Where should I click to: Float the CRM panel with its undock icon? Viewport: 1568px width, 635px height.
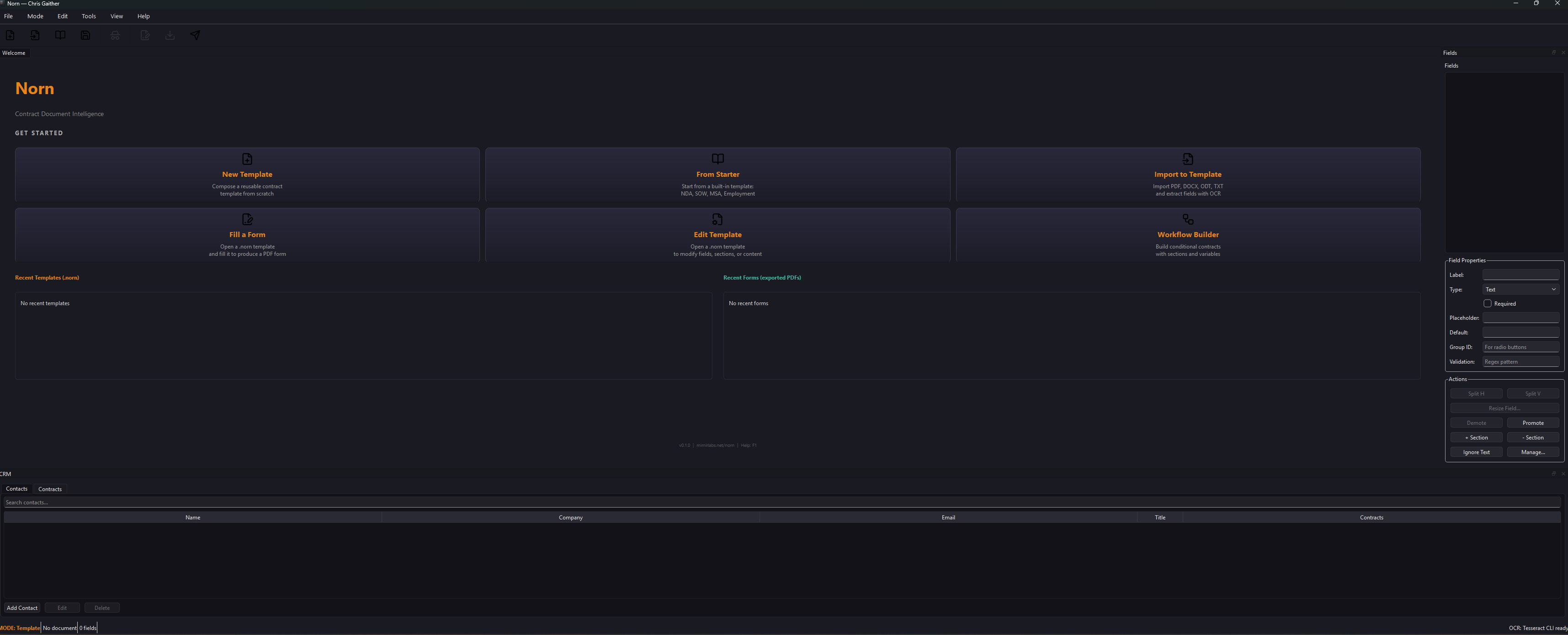click(1554, 473)
